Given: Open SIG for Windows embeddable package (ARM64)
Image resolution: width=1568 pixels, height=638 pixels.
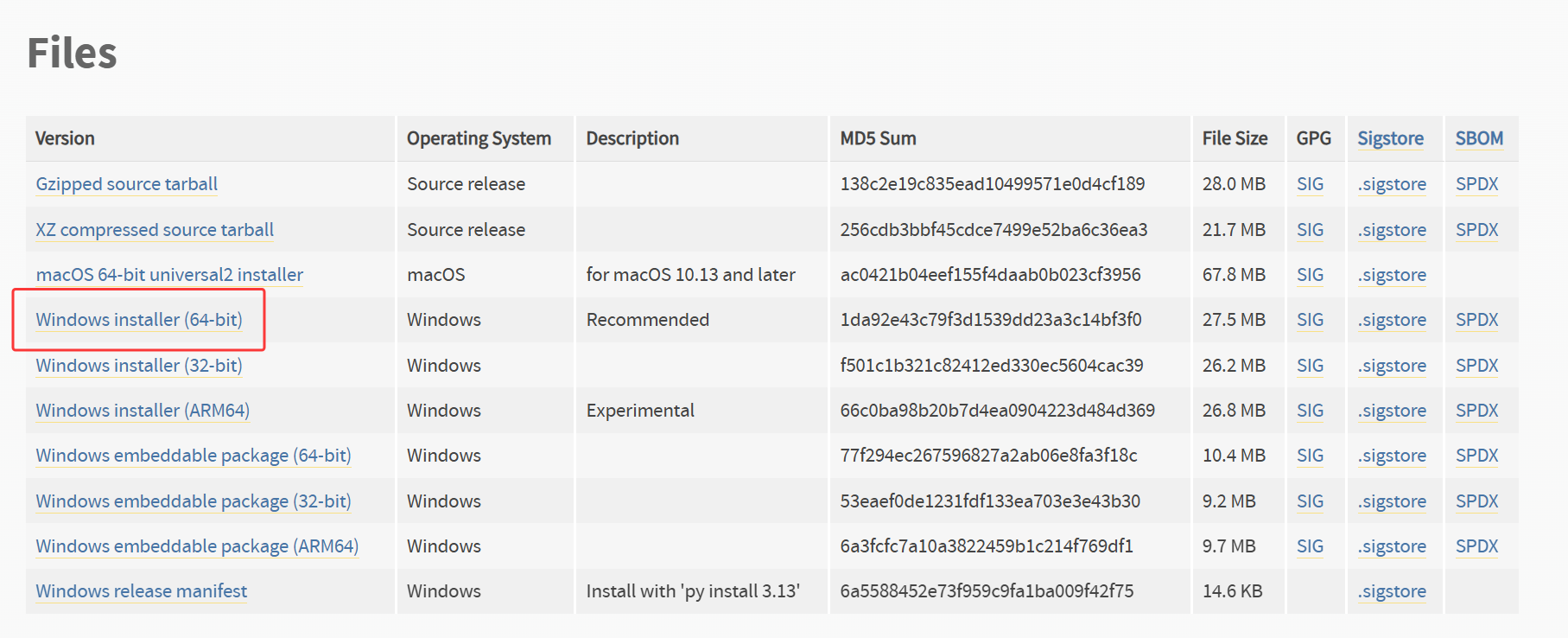Looking at the screenshot, I should 1310,546.
